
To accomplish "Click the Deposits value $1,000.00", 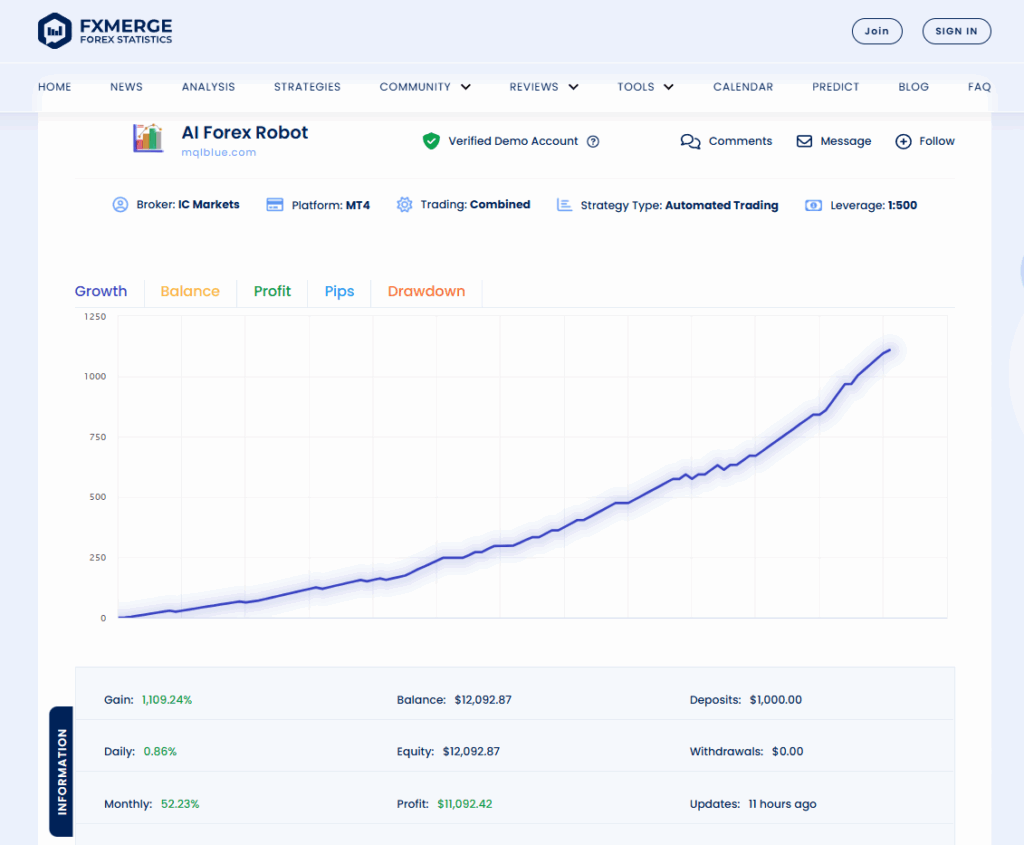I will tap(776, 700).
